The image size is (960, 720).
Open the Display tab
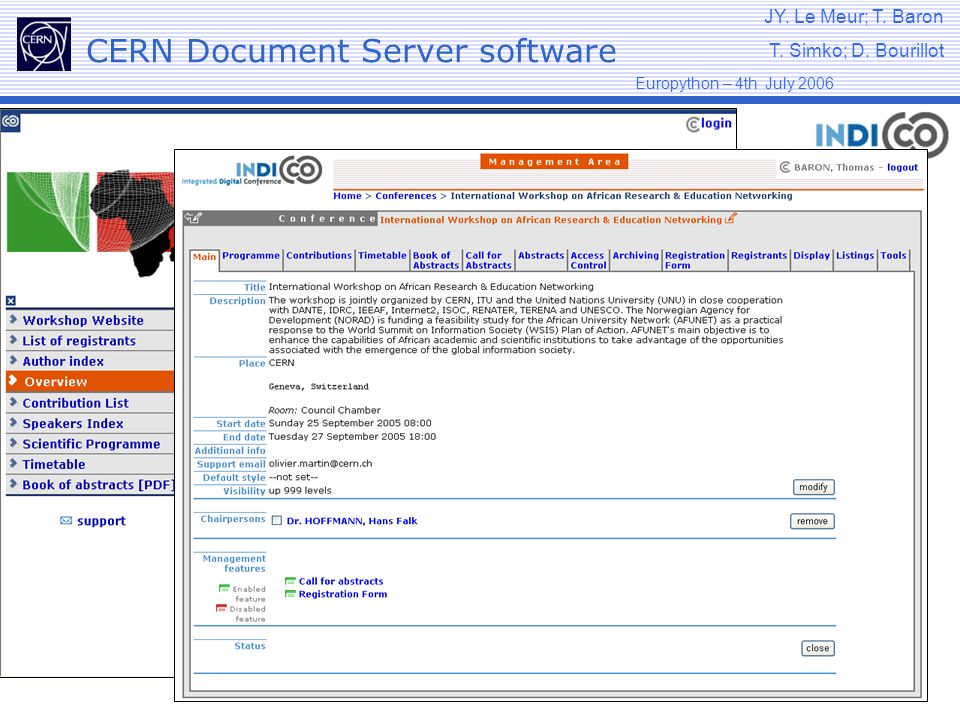click(811, 255)
